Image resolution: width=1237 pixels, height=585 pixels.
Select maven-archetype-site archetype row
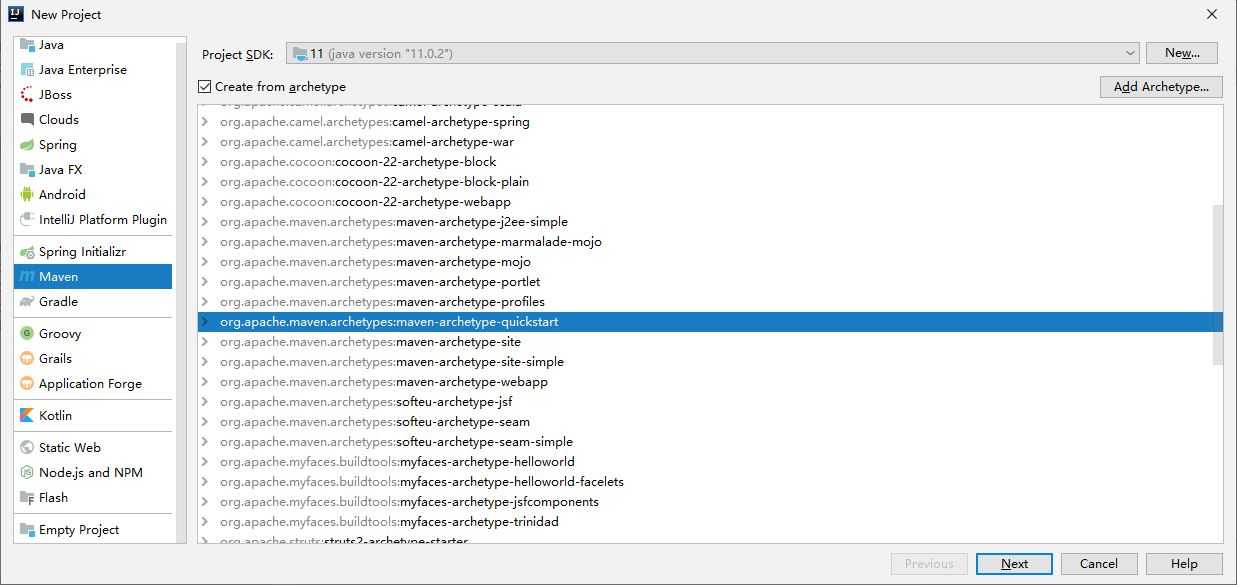(x=709, y=342)
